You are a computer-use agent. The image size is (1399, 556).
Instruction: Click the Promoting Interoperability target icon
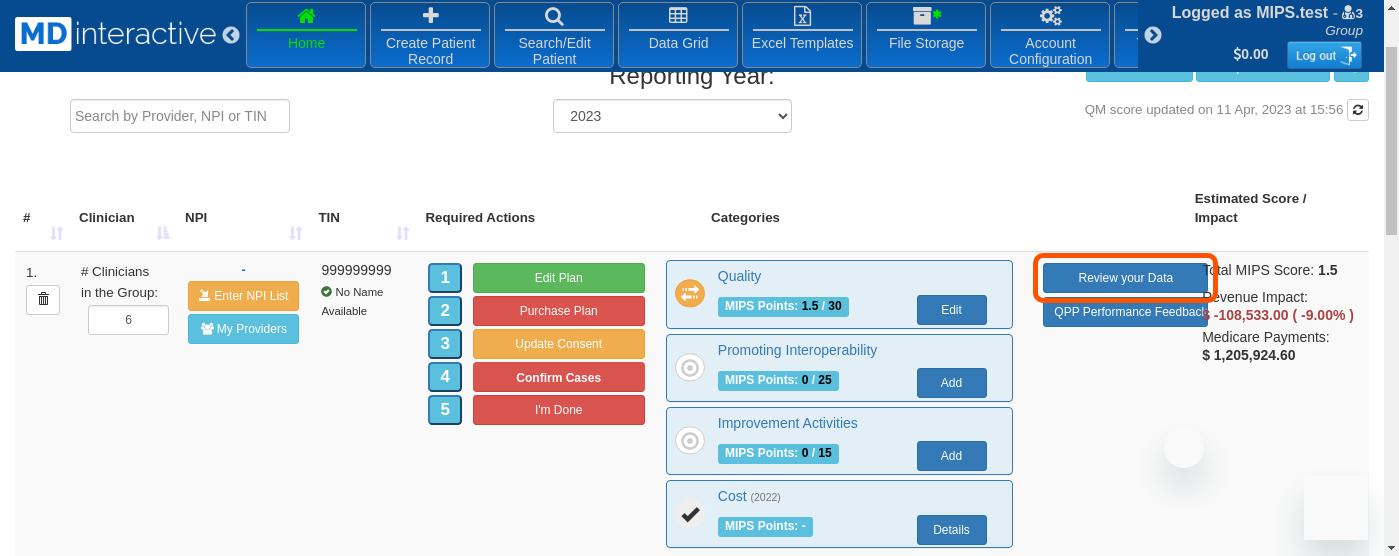(x=690, y=368)
